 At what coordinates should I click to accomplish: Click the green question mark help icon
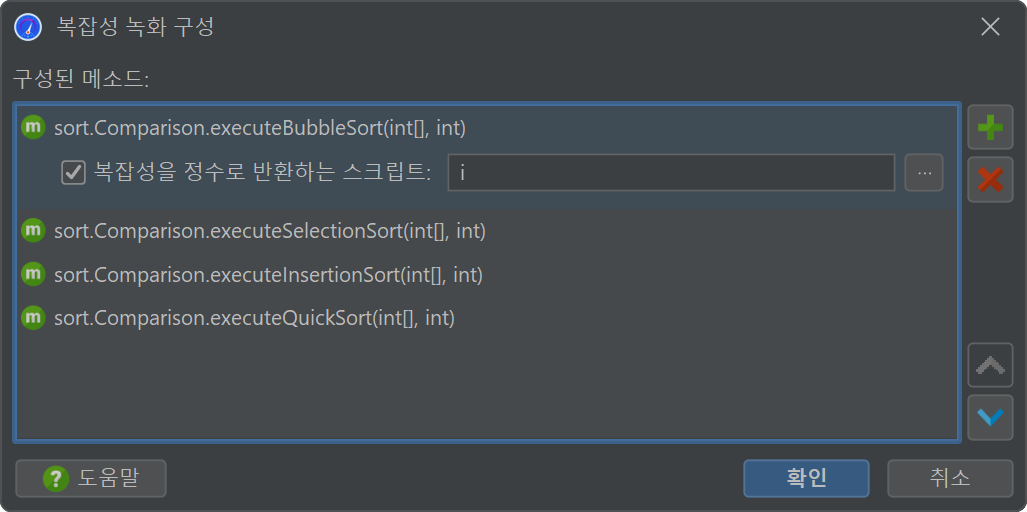[x=56, y=479]
